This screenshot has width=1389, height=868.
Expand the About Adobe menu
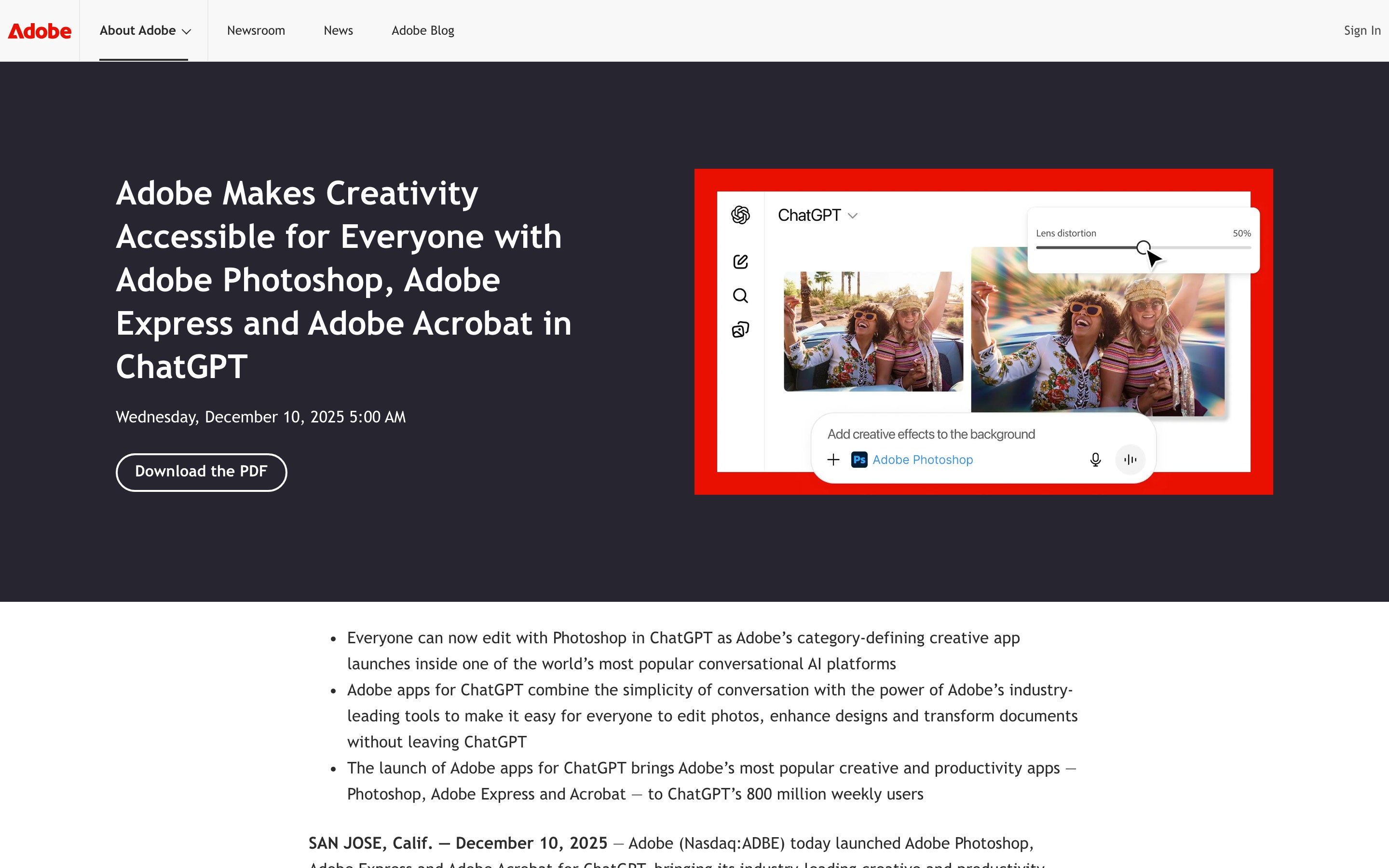coord(145,30)
